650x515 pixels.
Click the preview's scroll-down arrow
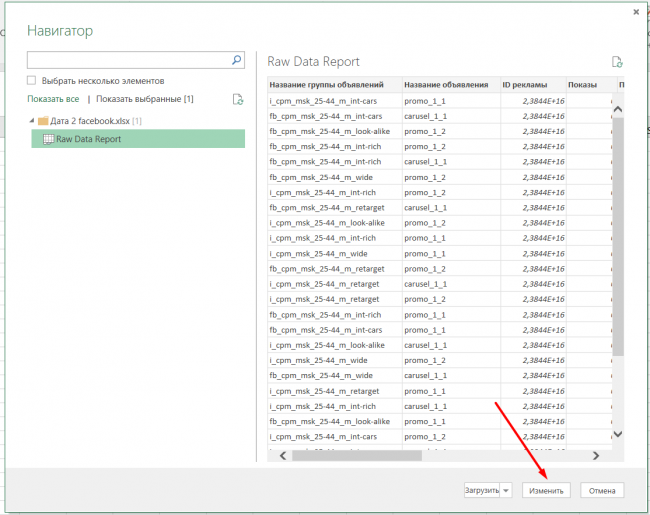(617, 433)
